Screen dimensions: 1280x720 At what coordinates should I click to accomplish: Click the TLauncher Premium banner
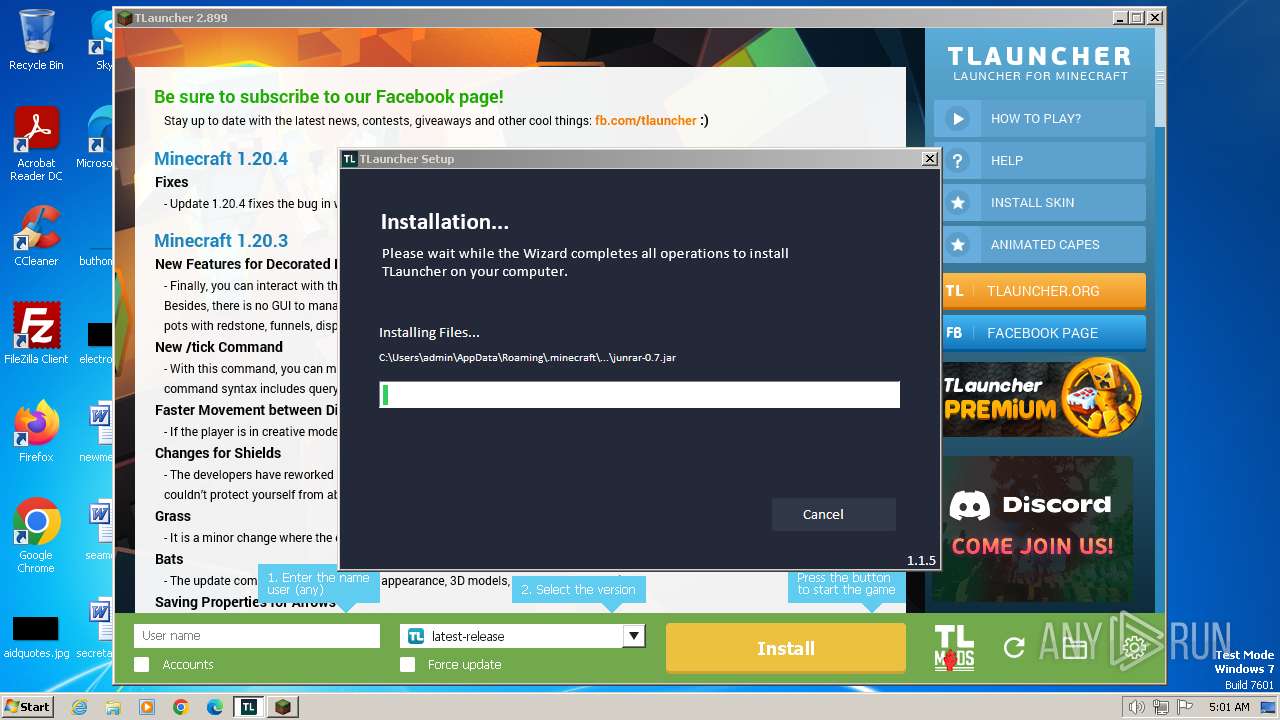pos(1040,397)
